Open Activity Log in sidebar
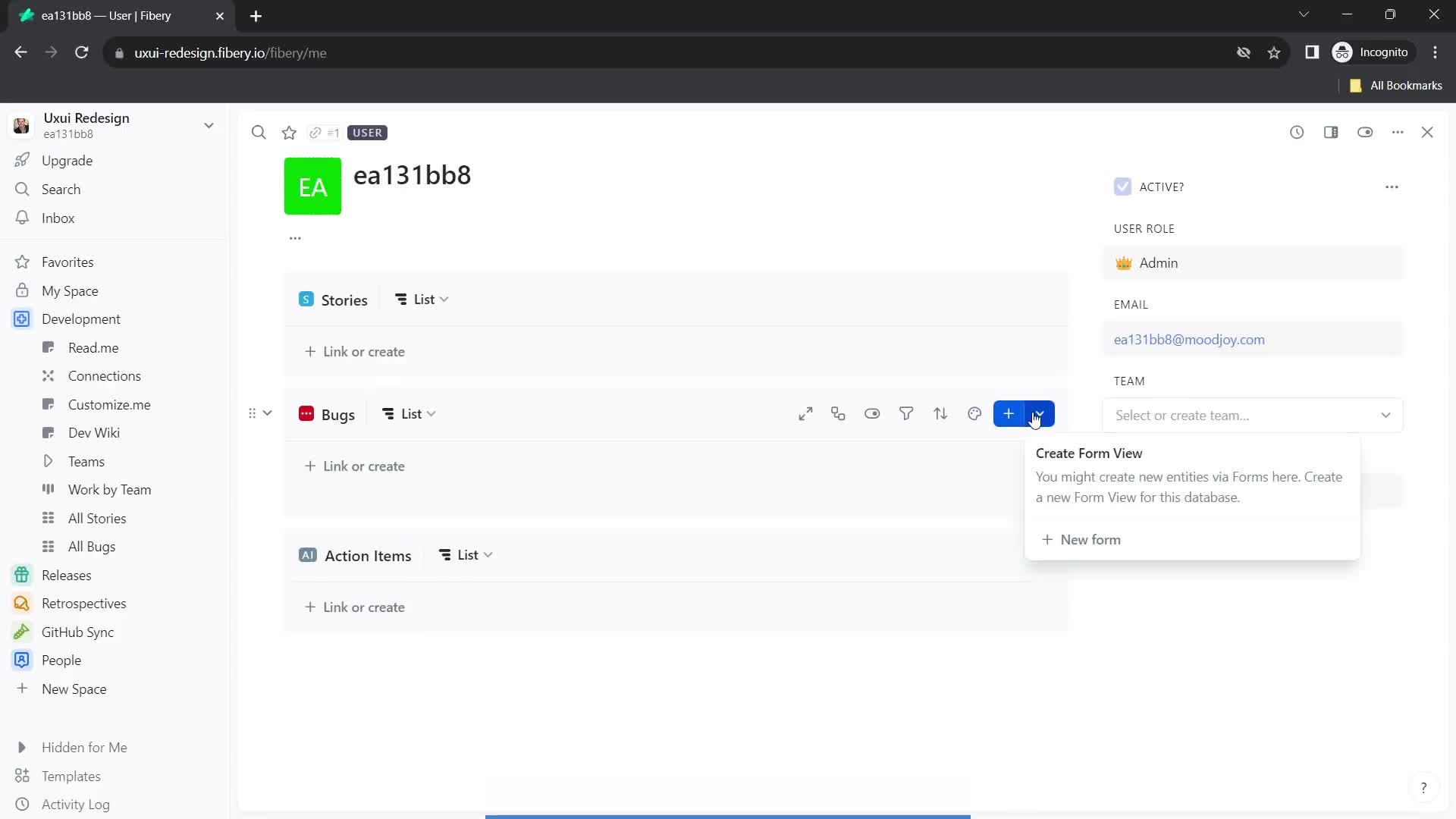The height and width of the screenshot is (819, 1456). pos(76,804)
